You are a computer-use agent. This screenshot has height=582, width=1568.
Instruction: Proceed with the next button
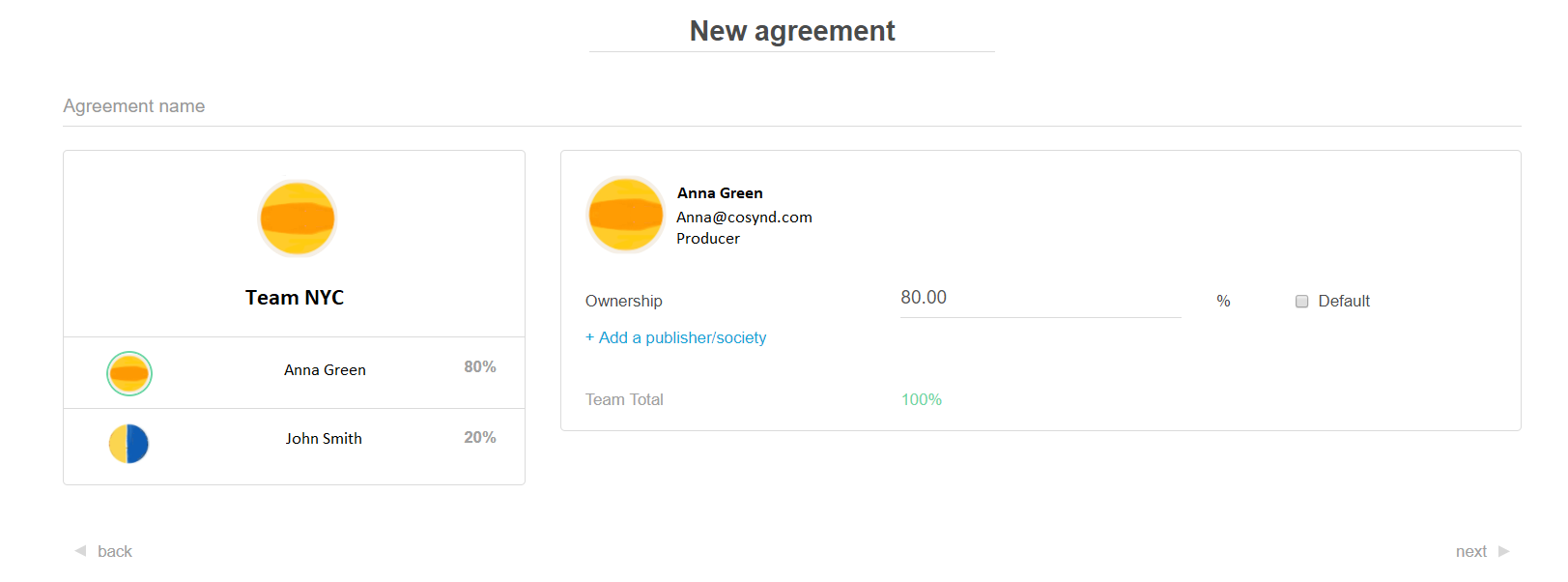pyautogui.click(x=1470, y=551)
